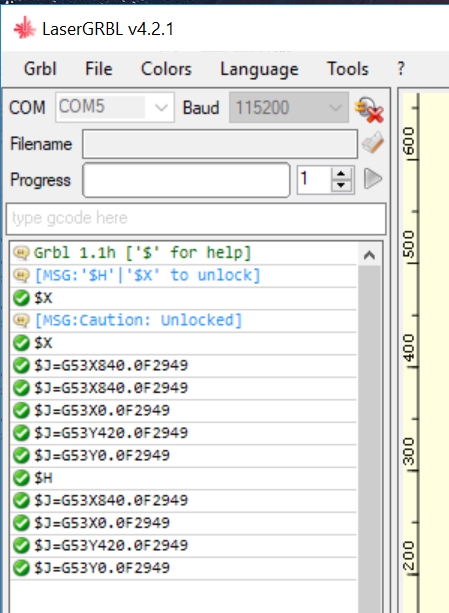This screenshot has width=449, height=613.
Task: Click the run program play button
Action: coord(373,179)
